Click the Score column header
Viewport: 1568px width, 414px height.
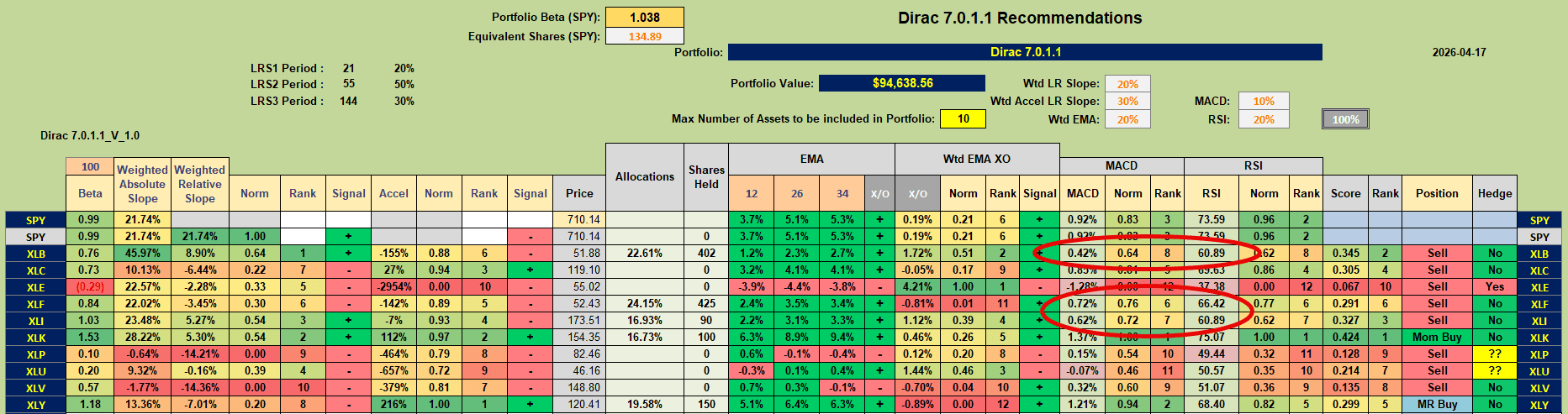point(1345,193)
